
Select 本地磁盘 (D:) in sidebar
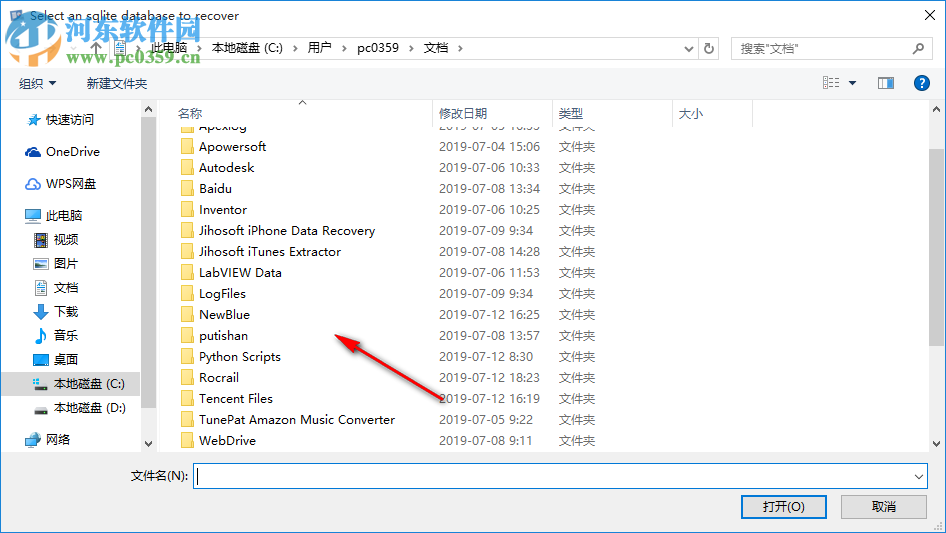click(89, 408)
